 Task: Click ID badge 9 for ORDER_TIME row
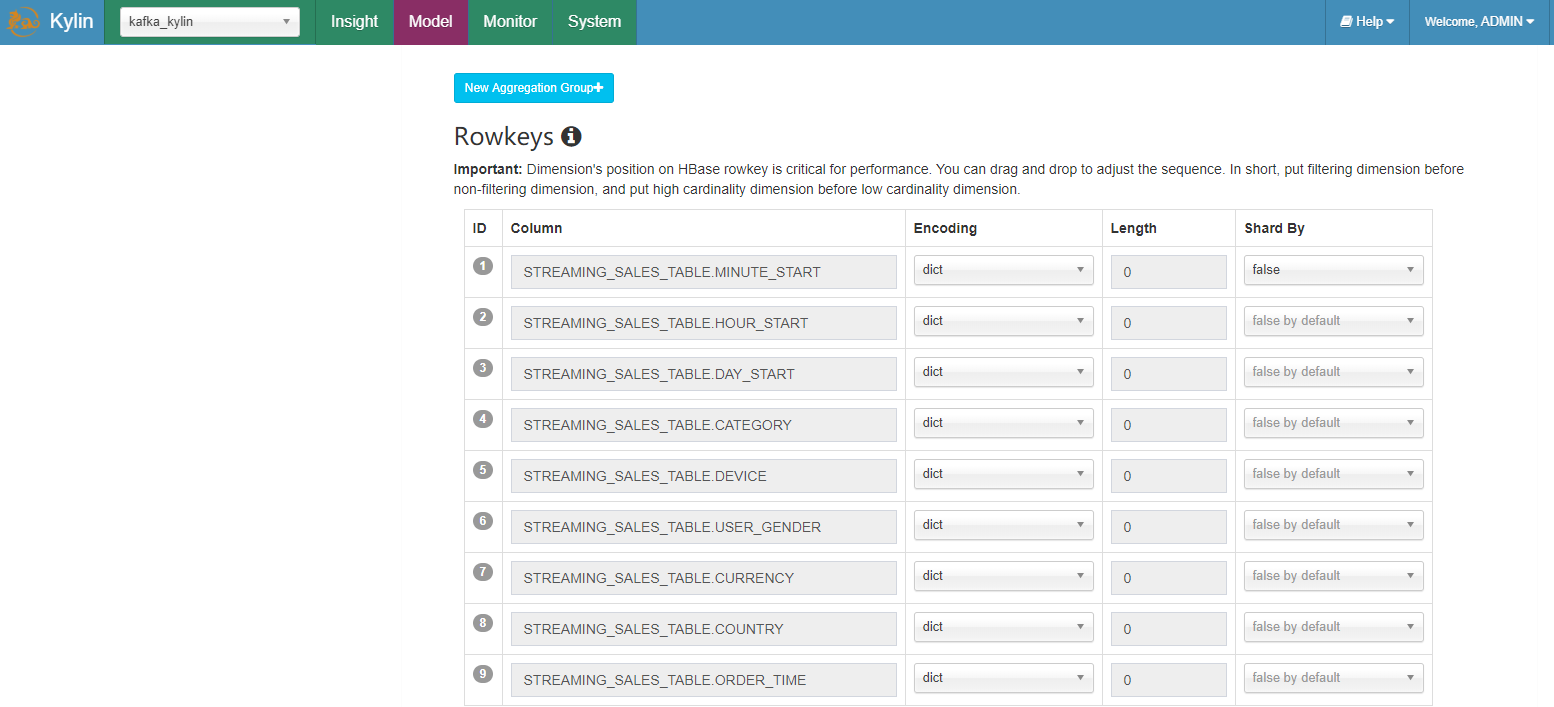tap(483, 674)
